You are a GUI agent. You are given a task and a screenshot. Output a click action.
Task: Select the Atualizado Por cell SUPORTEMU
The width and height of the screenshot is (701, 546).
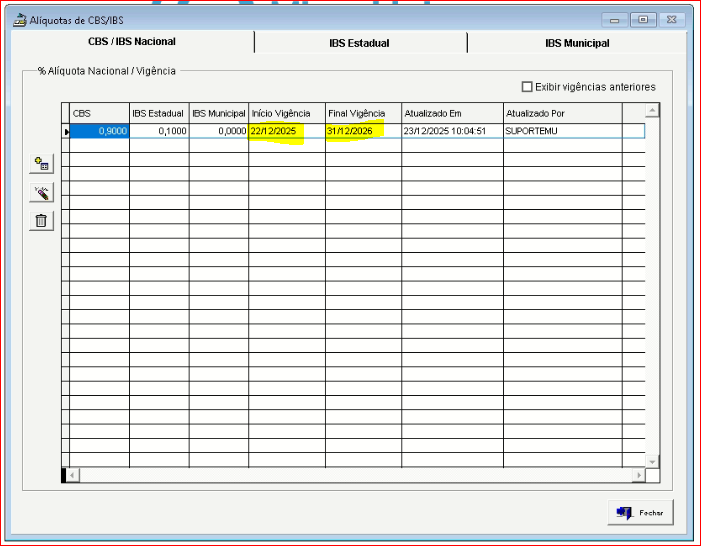(561, 131)
